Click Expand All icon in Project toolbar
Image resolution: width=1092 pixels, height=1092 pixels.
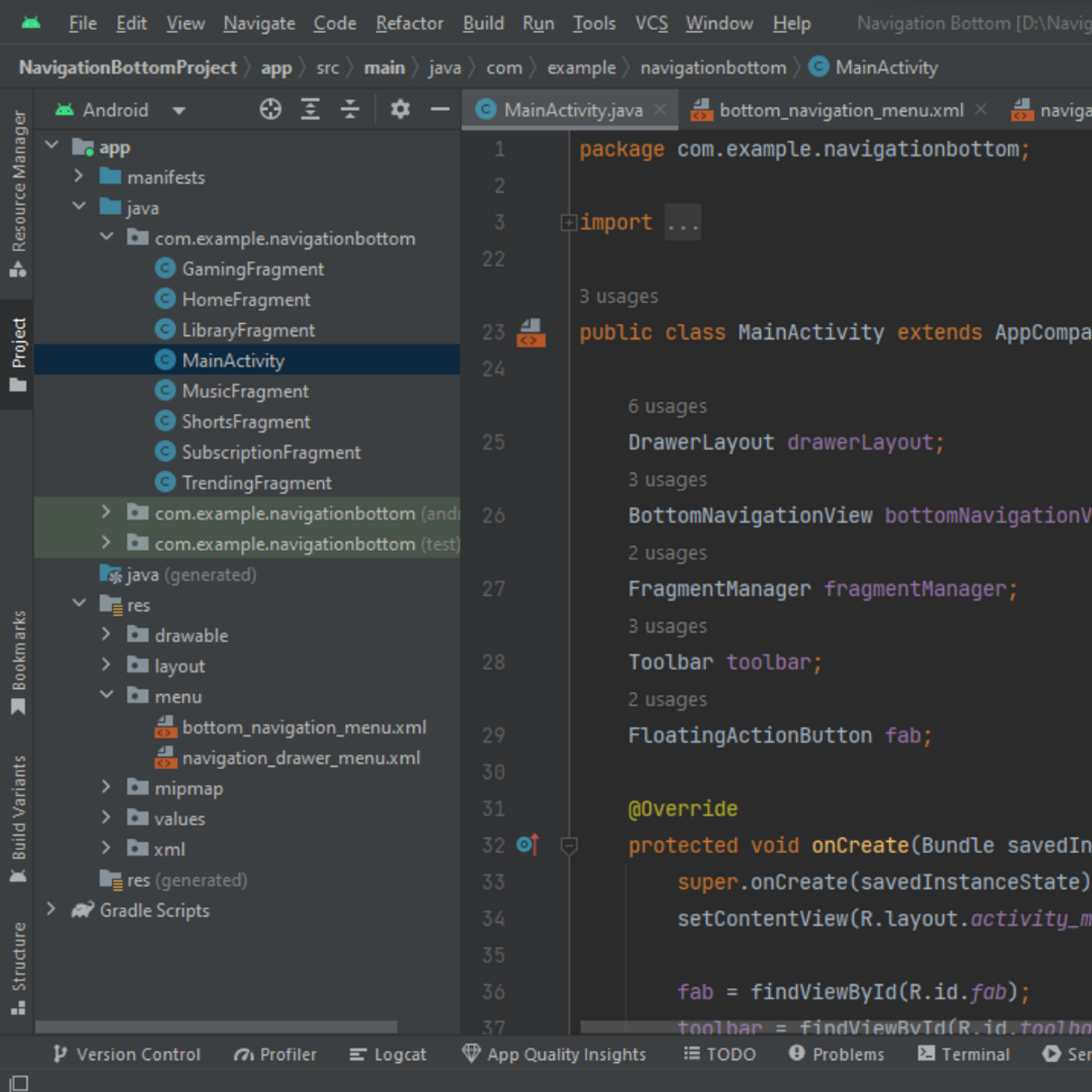pyautogui.click(x=310, y=110)
